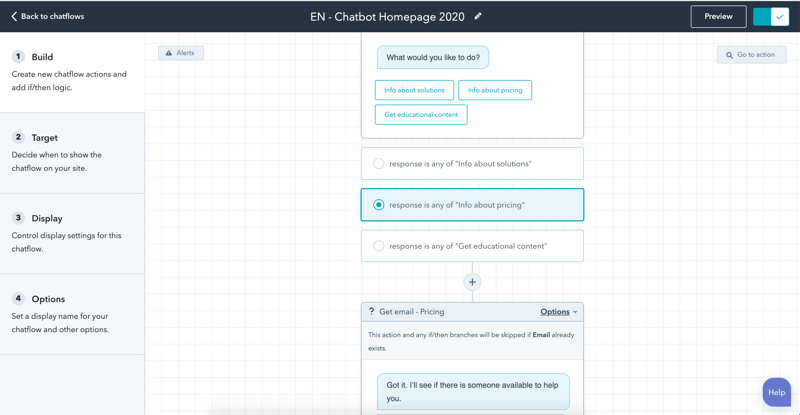Select radio for "Info about pricing" response
Screen dimensions: 800x415
point(379,205)
